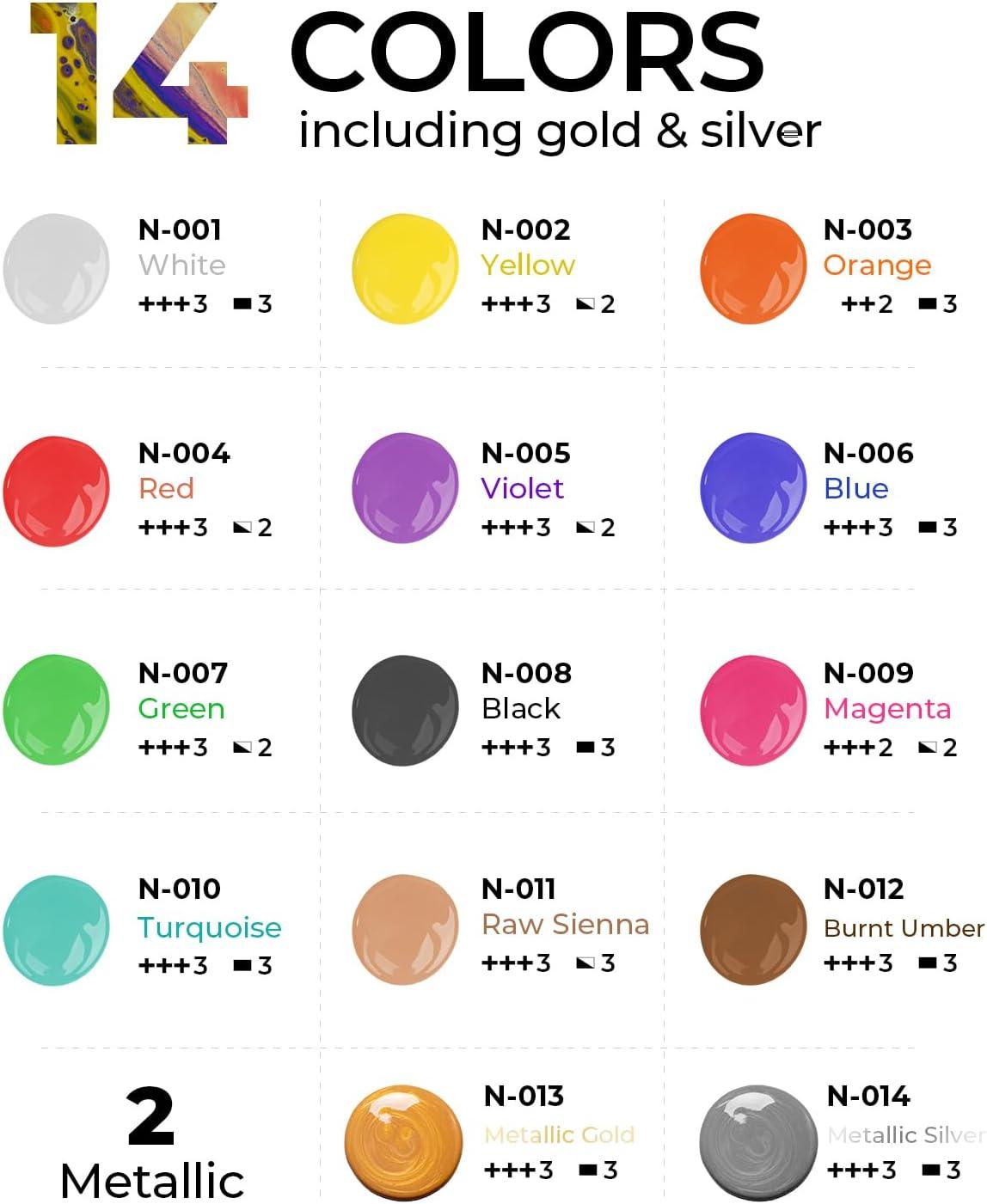The image size is (987, 1204).
Task: Click the Blue paint blob
Action: [x=754, y=488]
